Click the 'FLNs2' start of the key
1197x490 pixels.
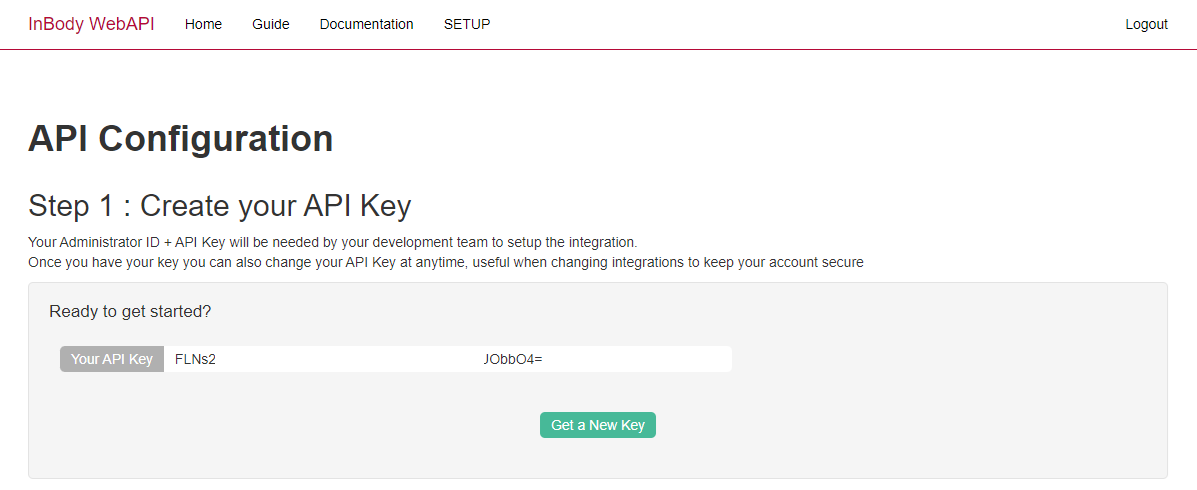[195, 359]
